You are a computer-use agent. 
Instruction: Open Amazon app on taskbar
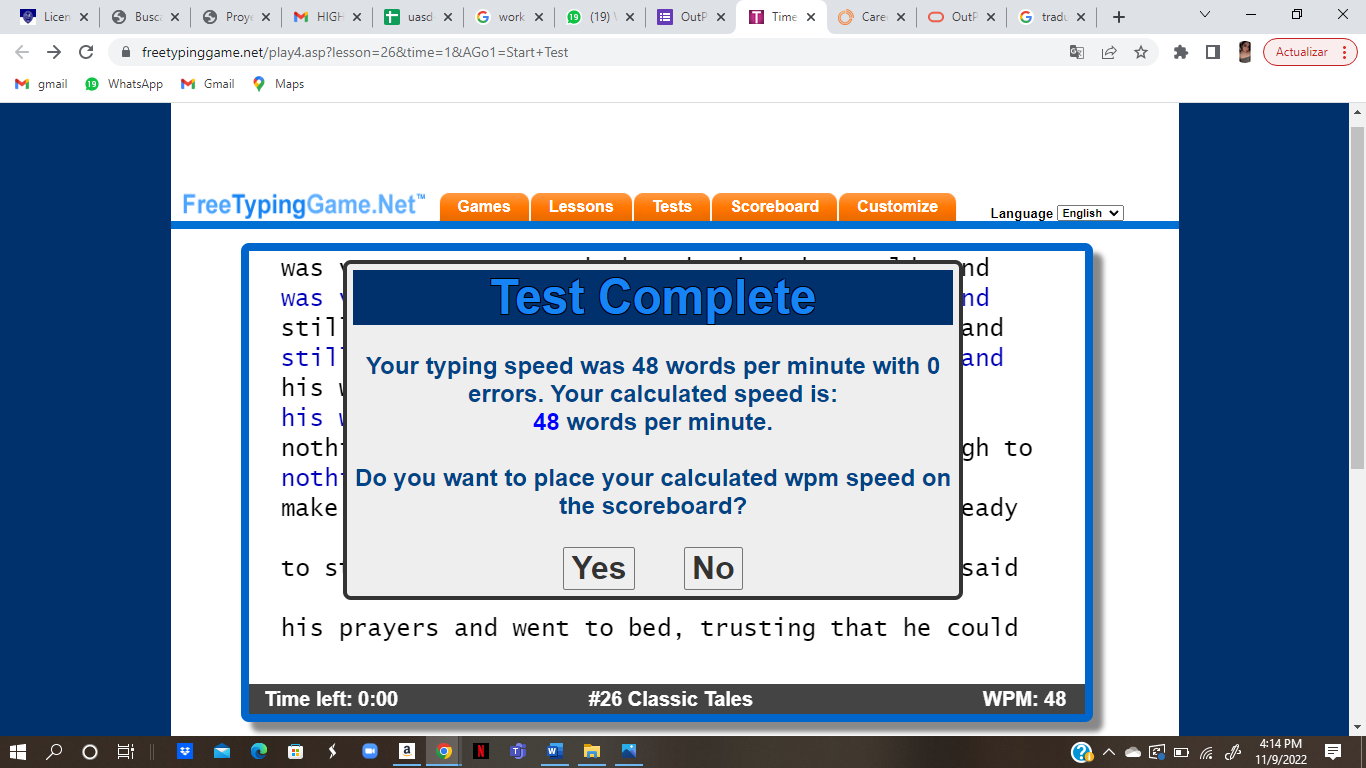click(407, 751)
